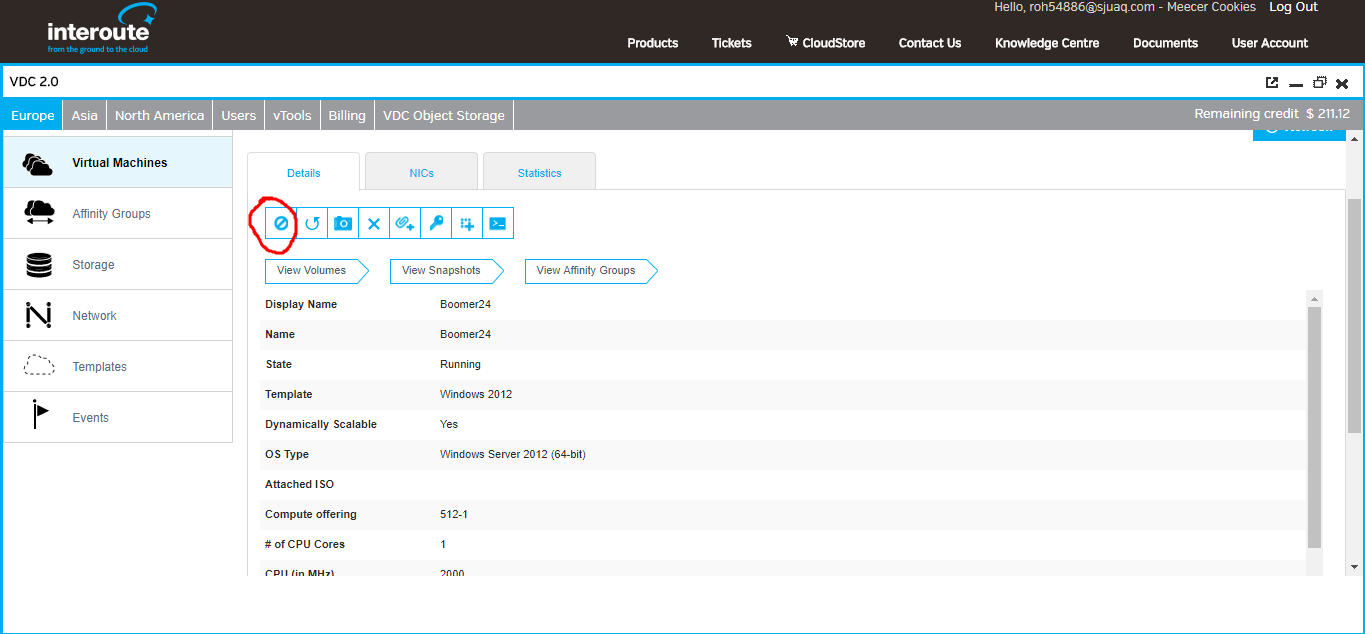Click the Virtual Machines clouds icon in the sidebar
This screenshot has height=634, width=1365.
(x=38, y=163)
